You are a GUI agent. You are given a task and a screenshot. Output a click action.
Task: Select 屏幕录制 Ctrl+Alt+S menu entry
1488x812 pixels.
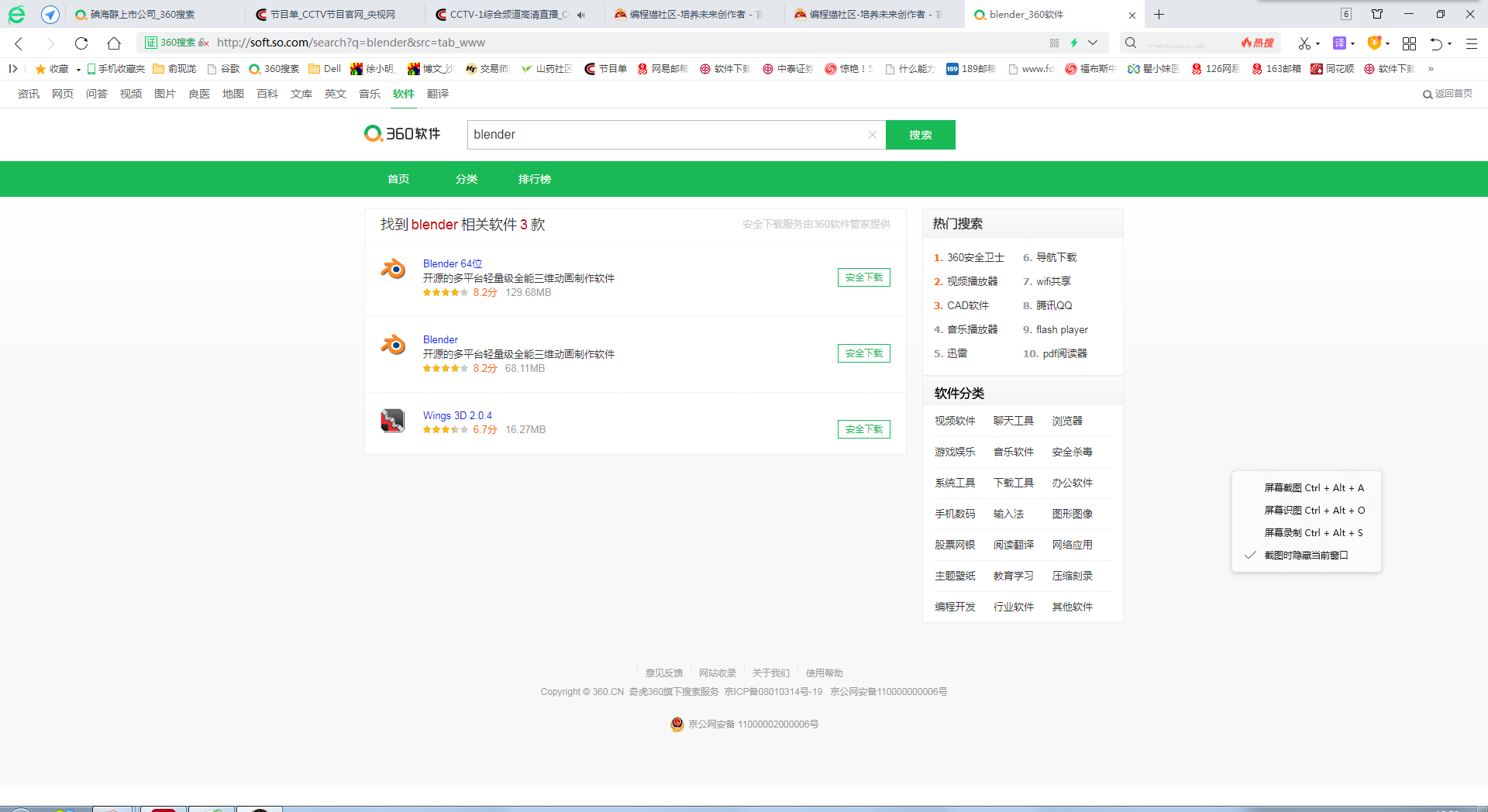click(1314, 533)
